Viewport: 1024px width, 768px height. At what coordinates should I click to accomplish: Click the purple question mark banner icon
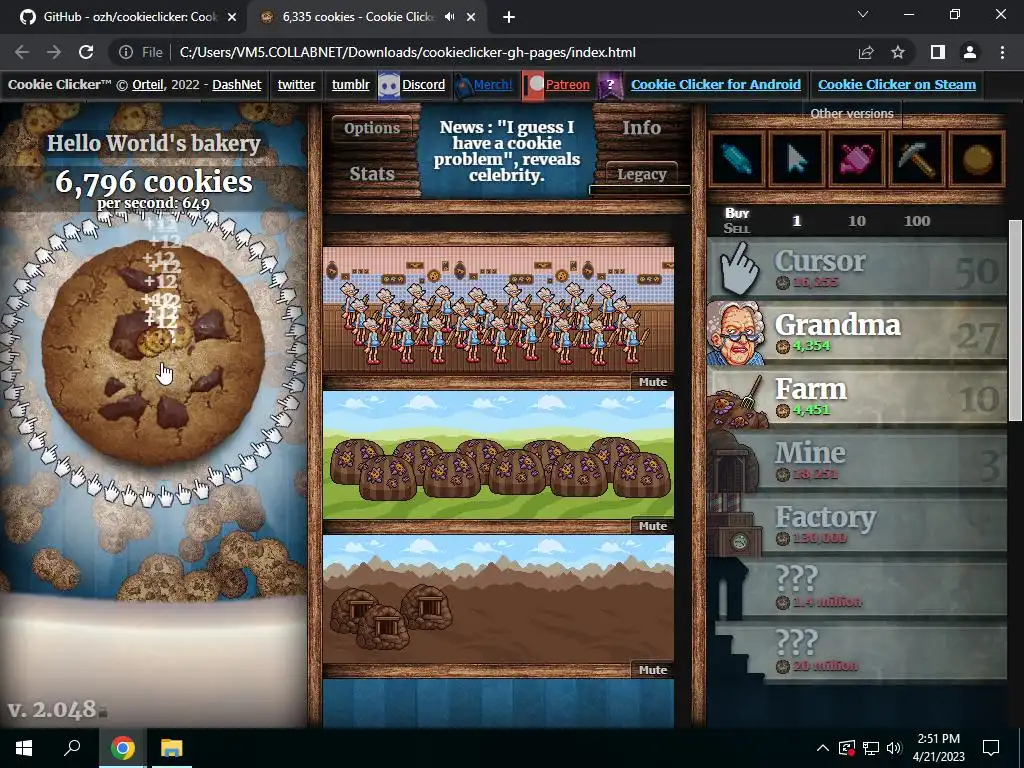tap(610, 86)
